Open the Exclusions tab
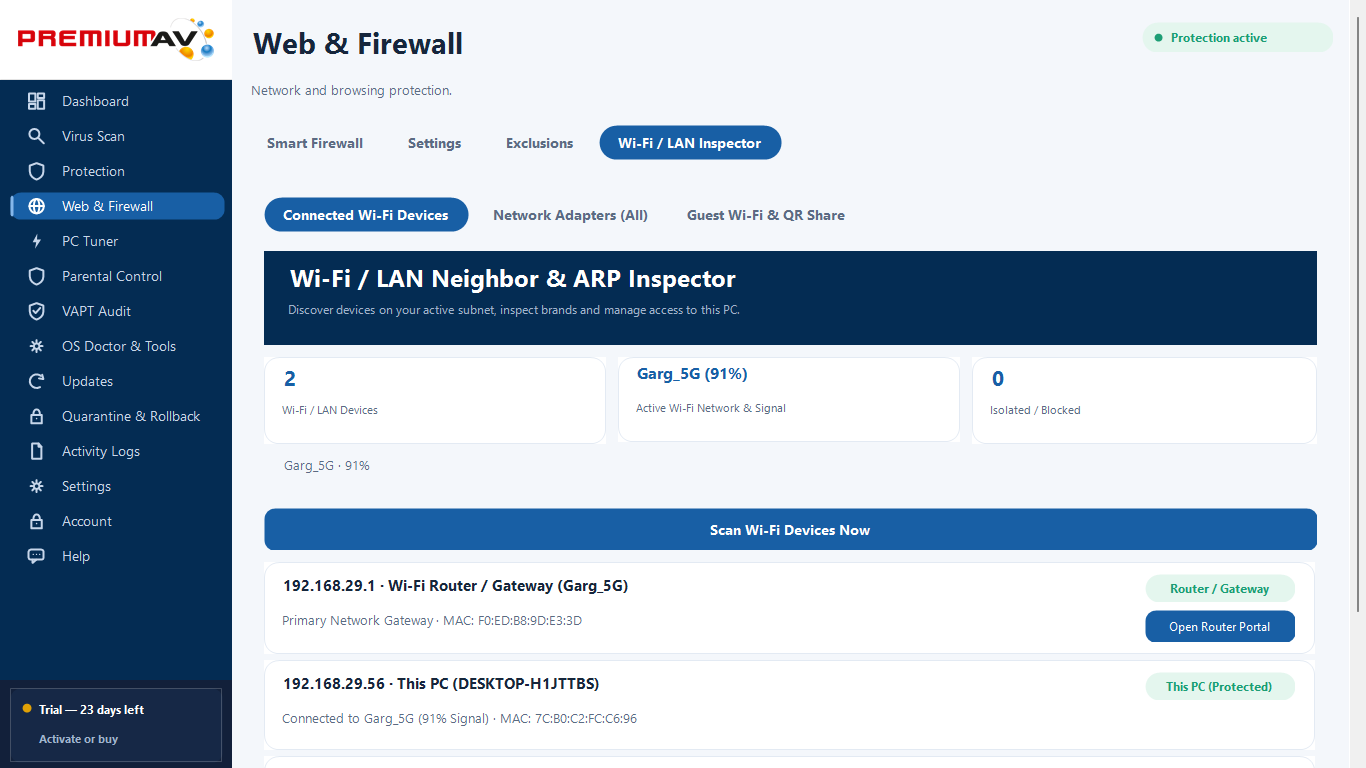Screen dimensions: 1366x768 [539, 143]
